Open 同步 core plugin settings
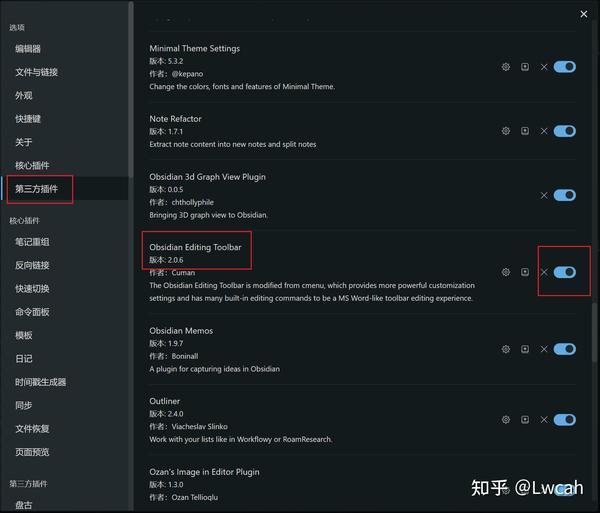Viewport: 600px width, 513px height. click(x=24, y=405)
